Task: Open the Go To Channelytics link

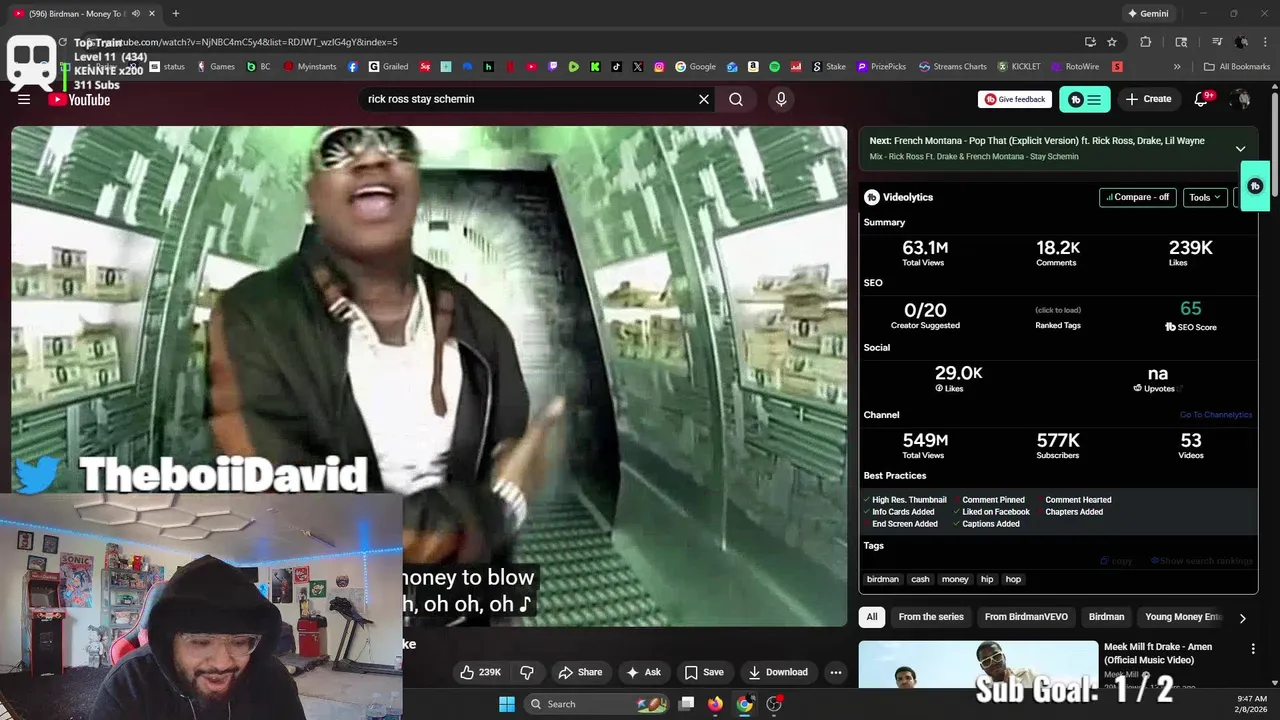Action: (1215, 415)
